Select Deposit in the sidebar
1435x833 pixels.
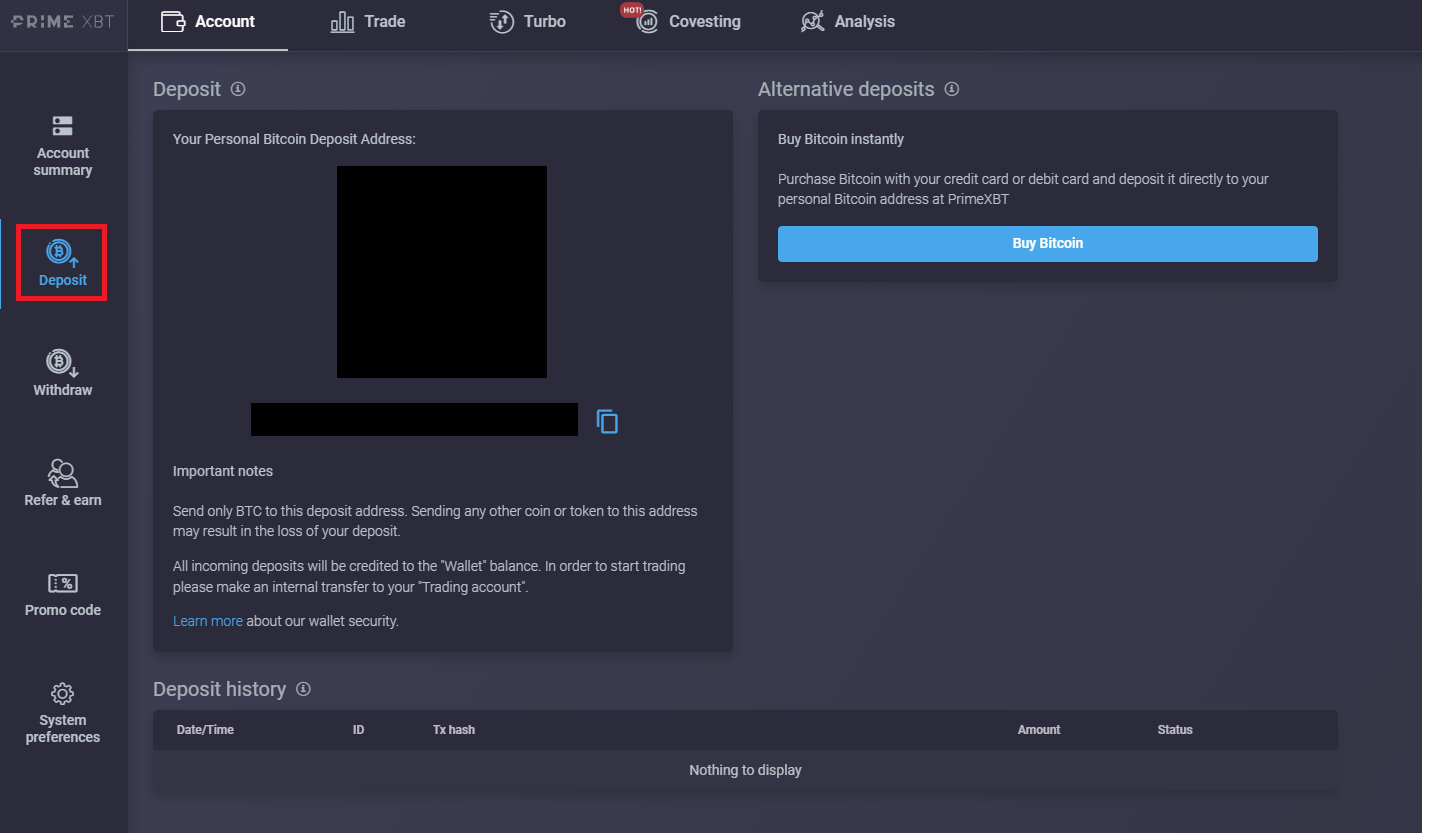(63, 262)
